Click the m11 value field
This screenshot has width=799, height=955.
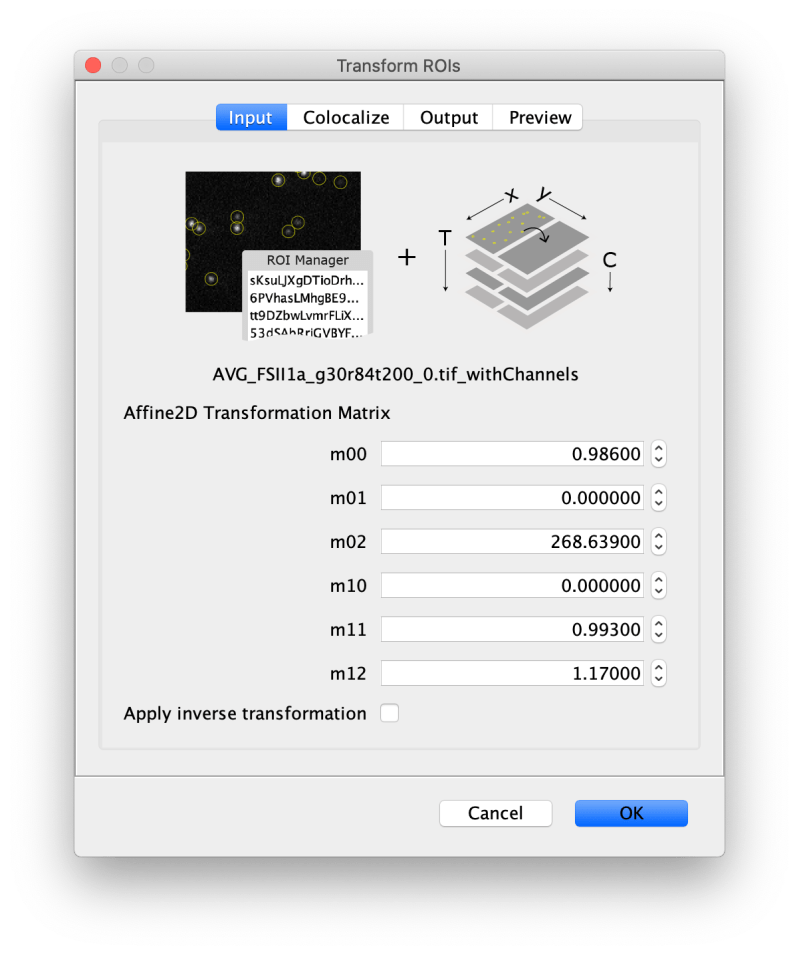pyautogui.click(x=512, y=629)
